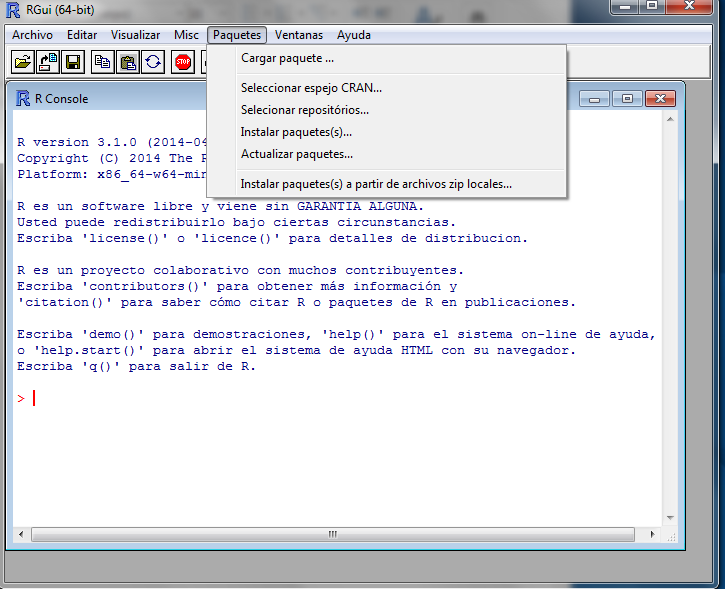Click the line mentioning 'contributors()'
Viewport: 725px width, 589px height.
(x=237, y=286)
